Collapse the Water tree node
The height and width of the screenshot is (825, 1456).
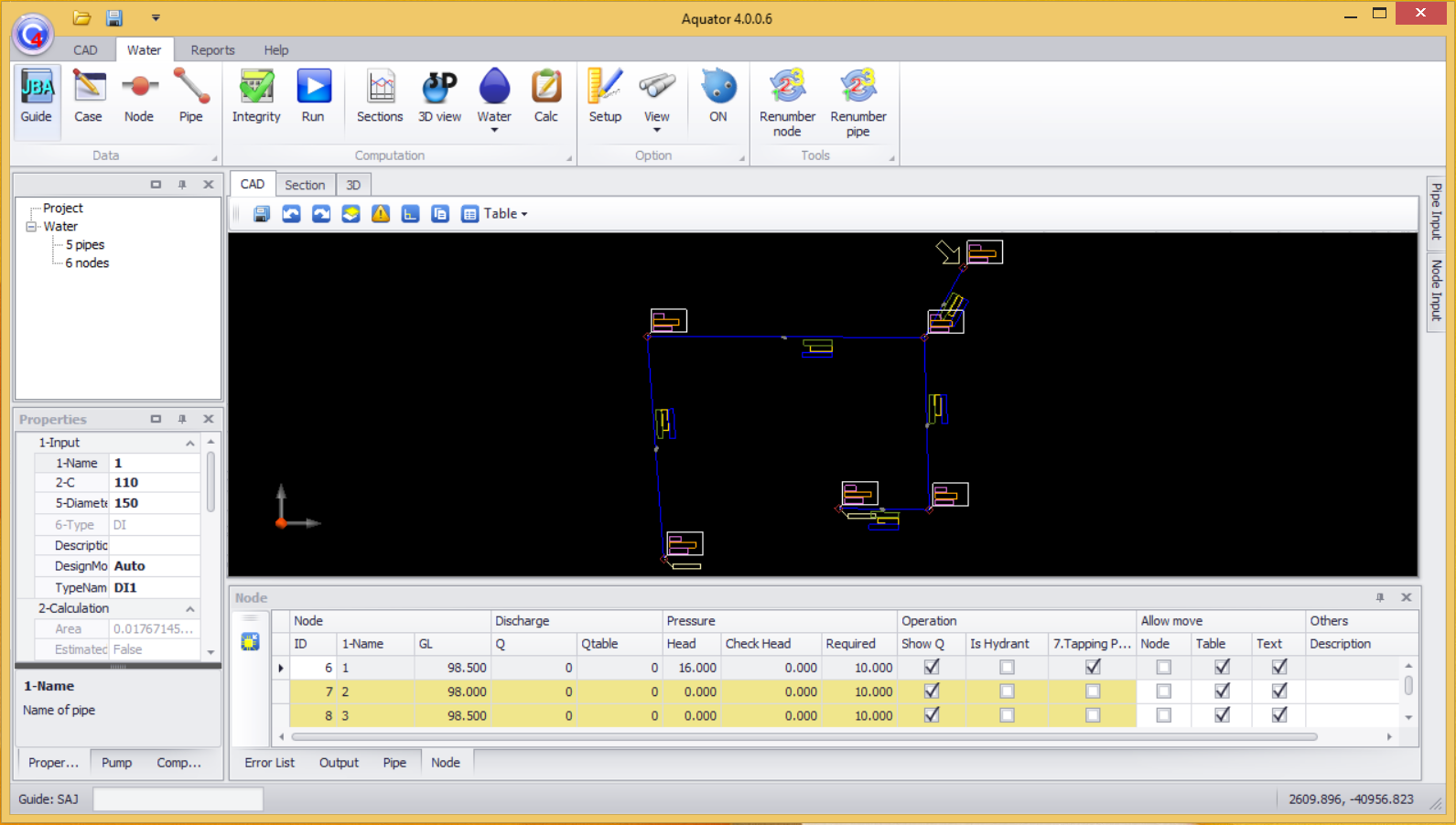click(31, 226)
